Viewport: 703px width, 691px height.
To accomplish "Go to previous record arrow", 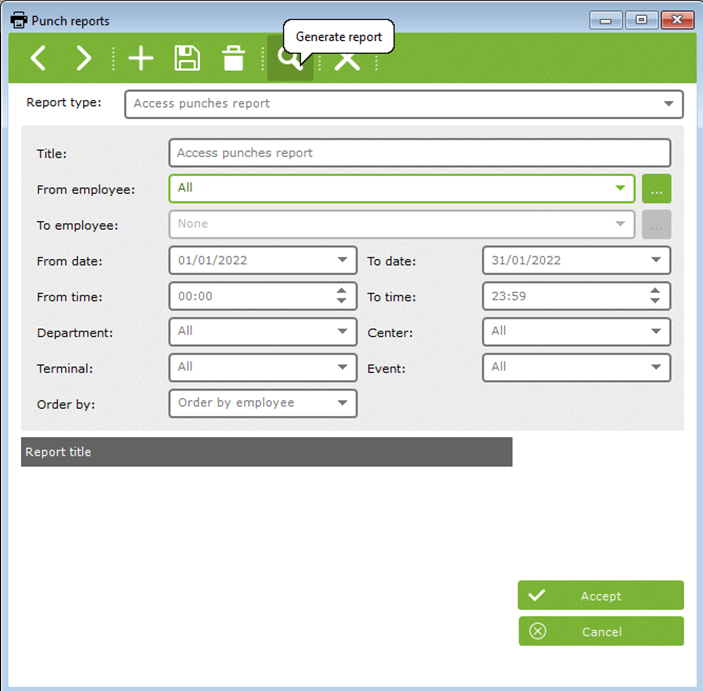I will tap(38, 58).
